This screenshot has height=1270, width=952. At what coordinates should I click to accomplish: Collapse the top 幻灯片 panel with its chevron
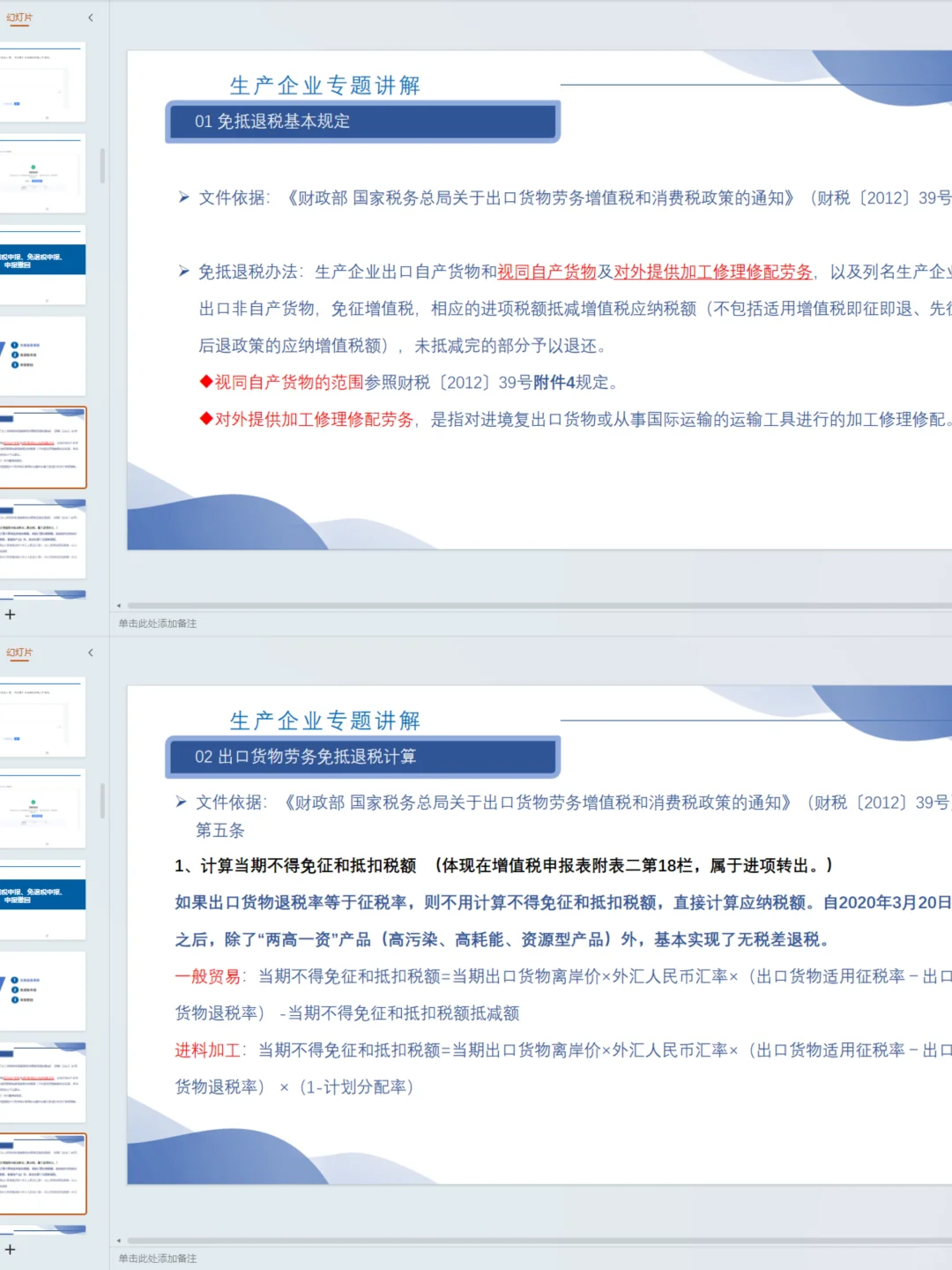91,17
